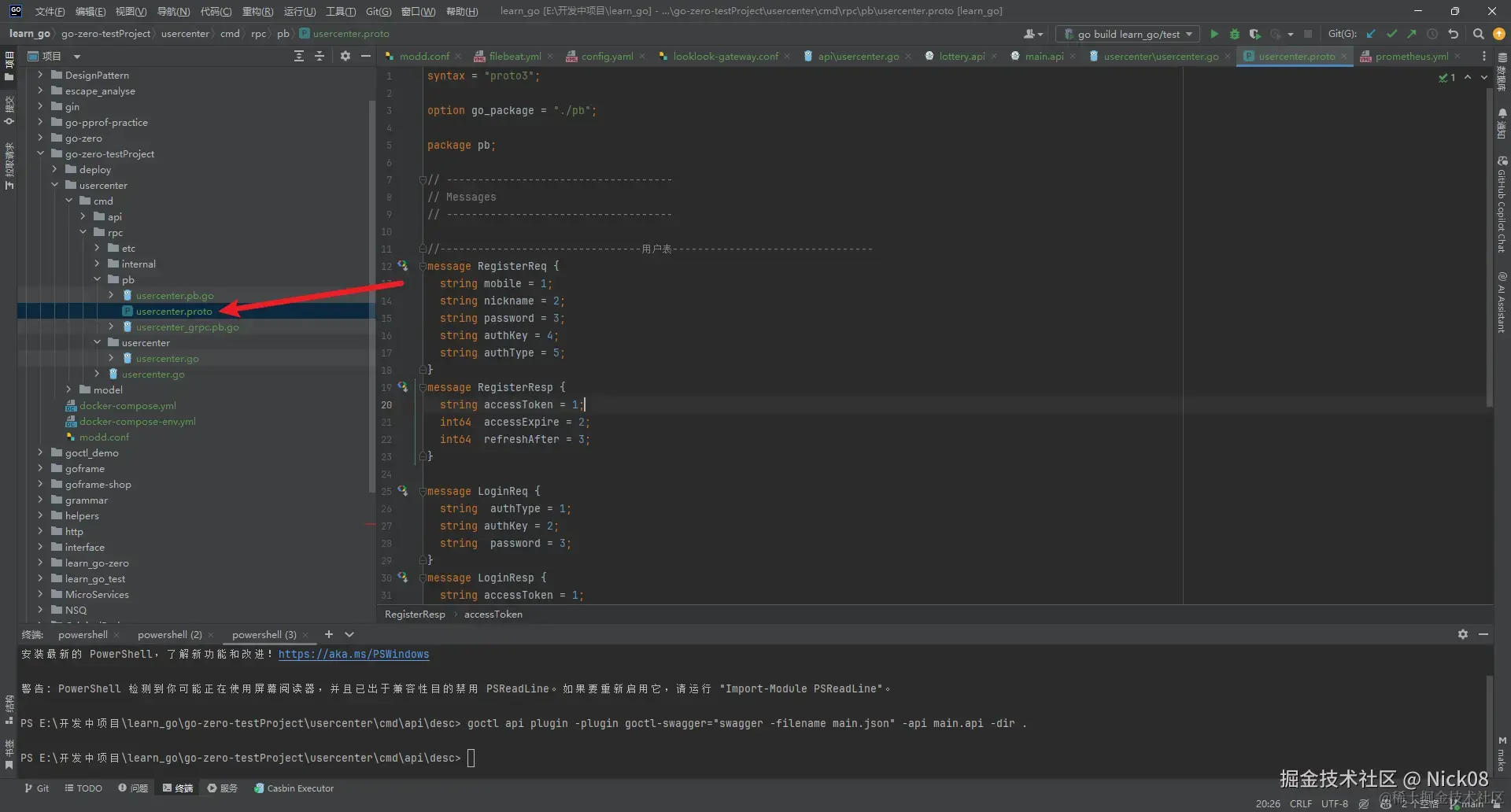Image resolution: width=1511 pixels, height=812 pixels.
Task: Click the Search Everywhere magnifier icon
Action: point(1478,34)
